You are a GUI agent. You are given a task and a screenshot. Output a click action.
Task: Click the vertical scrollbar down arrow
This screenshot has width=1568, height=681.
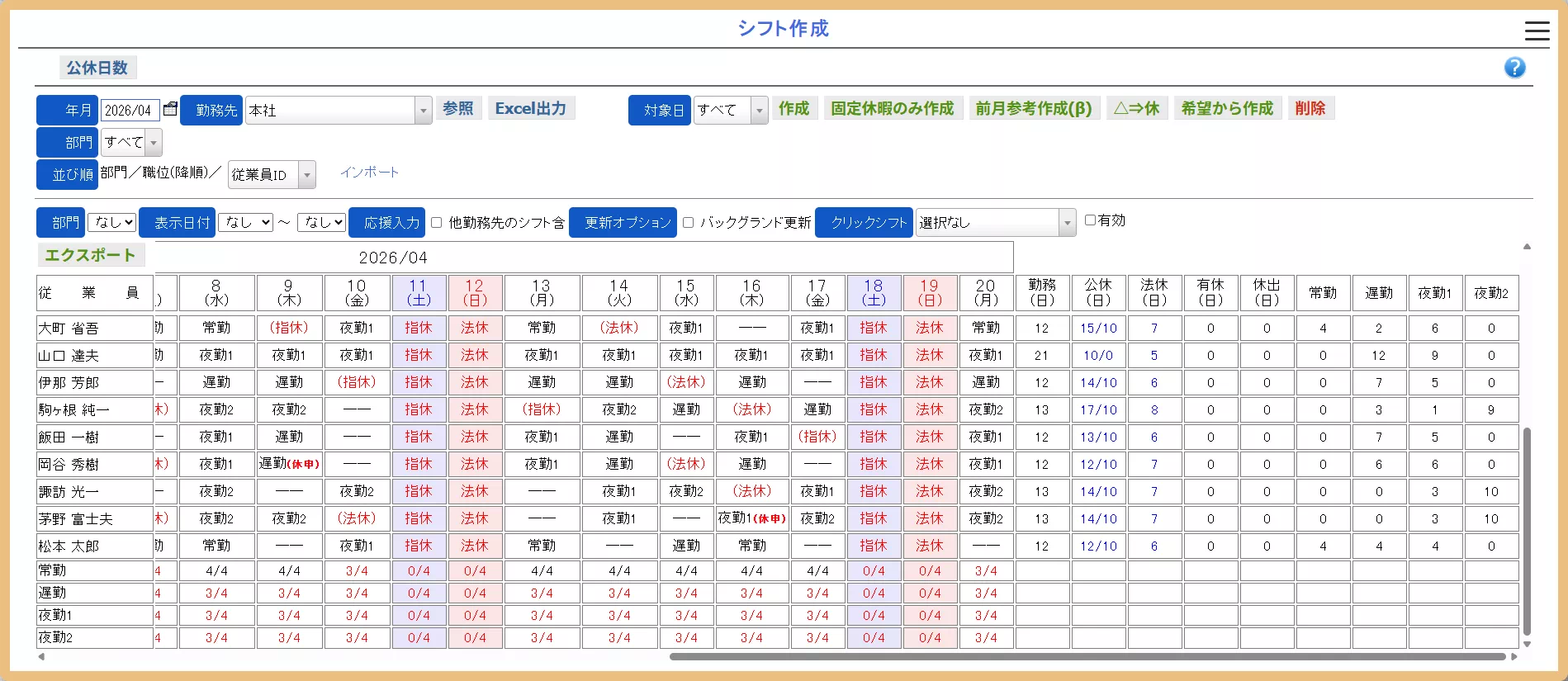pos(1527,644)
